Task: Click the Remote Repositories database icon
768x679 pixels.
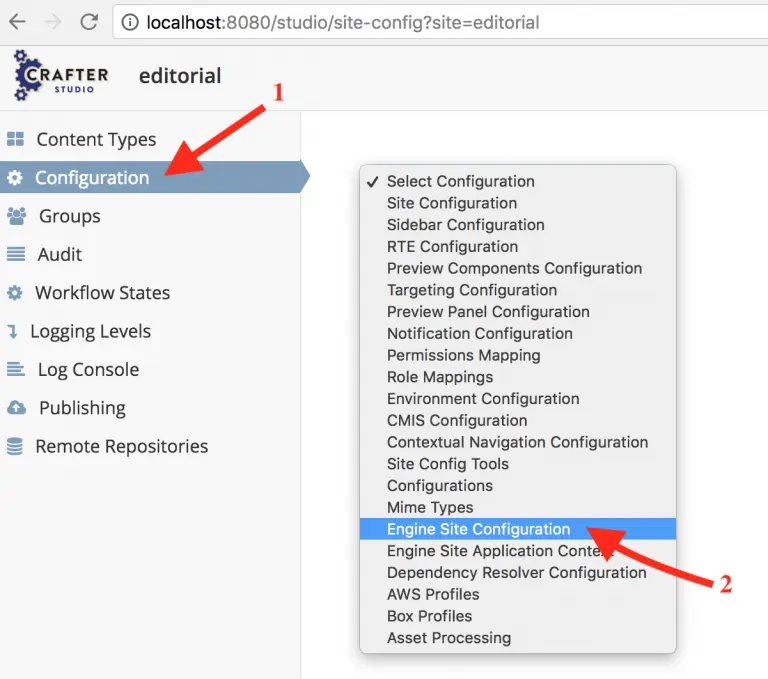Action: 15,447
